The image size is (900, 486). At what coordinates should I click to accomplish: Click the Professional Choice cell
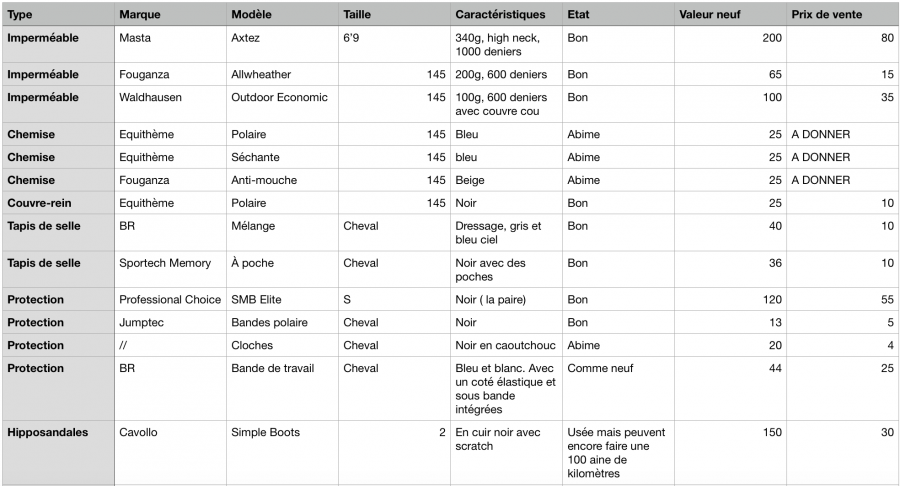(x=170, y=300)
